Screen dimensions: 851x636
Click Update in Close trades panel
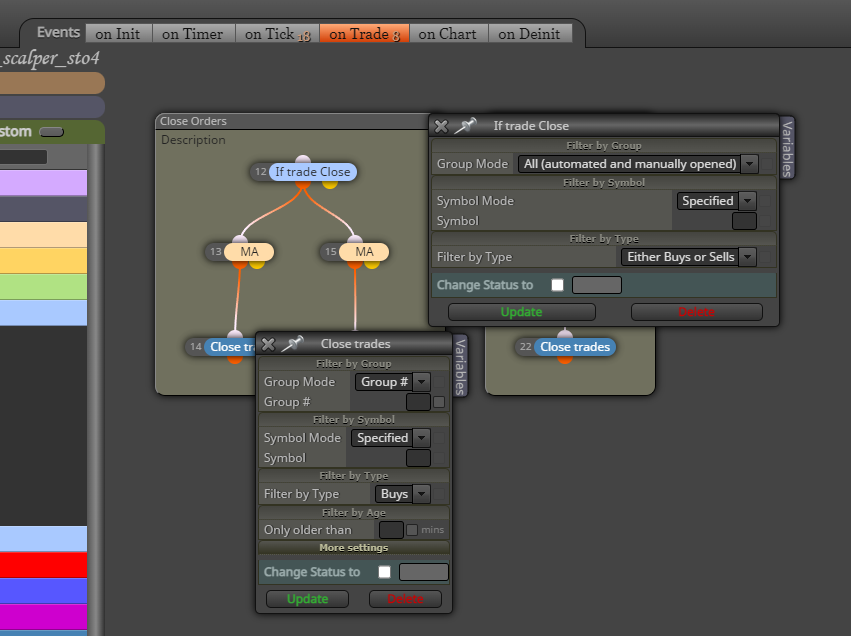click(307, 599)
